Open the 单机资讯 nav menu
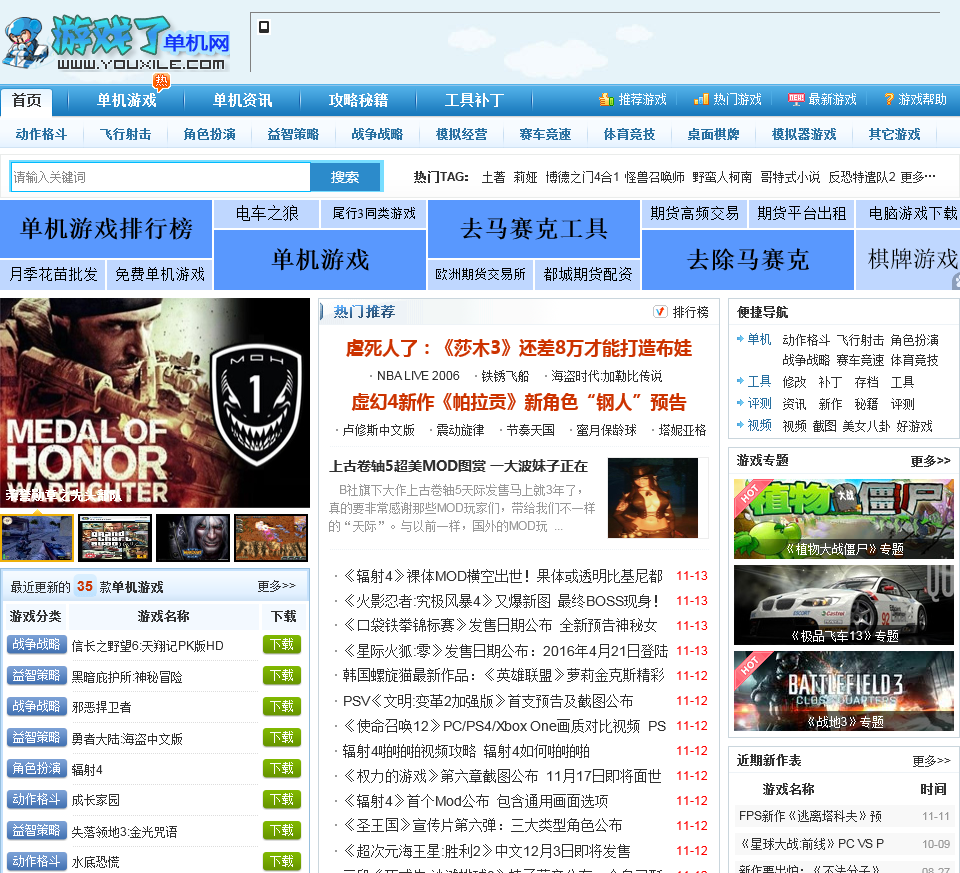This screenshot has height=873, width=960. 242,100
